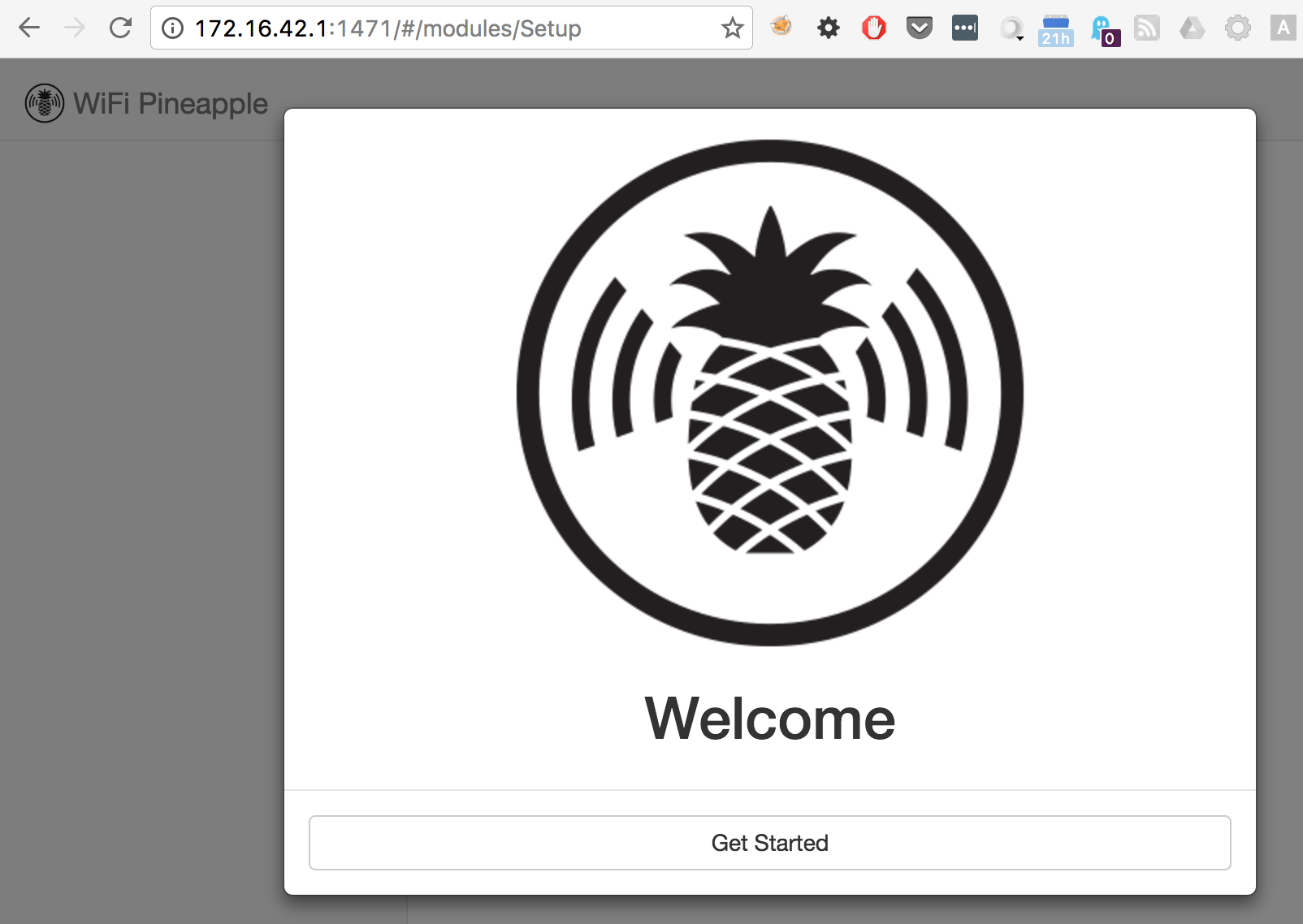Click the large pineapple logo image
1303x924 pixels.
(x=769, y=393)
